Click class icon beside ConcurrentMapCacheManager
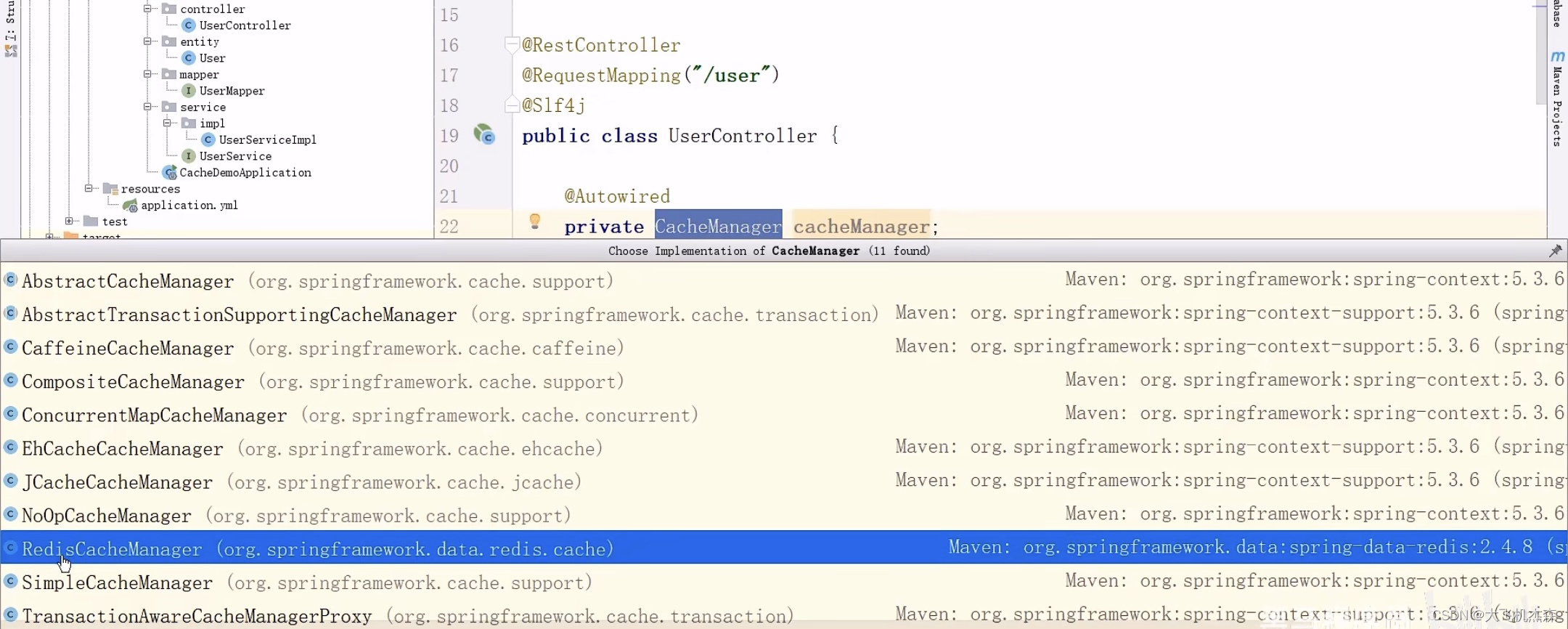Viewport: 1568px width, 629px height. point(10,413)
